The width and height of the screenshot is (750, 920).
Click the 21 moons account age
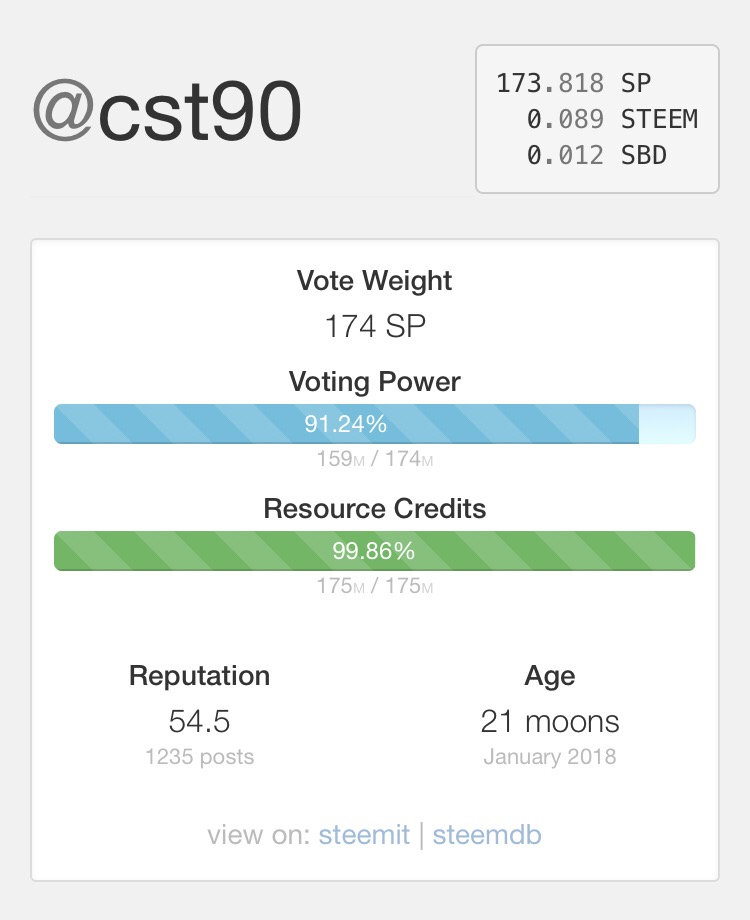tap(549, 721)
